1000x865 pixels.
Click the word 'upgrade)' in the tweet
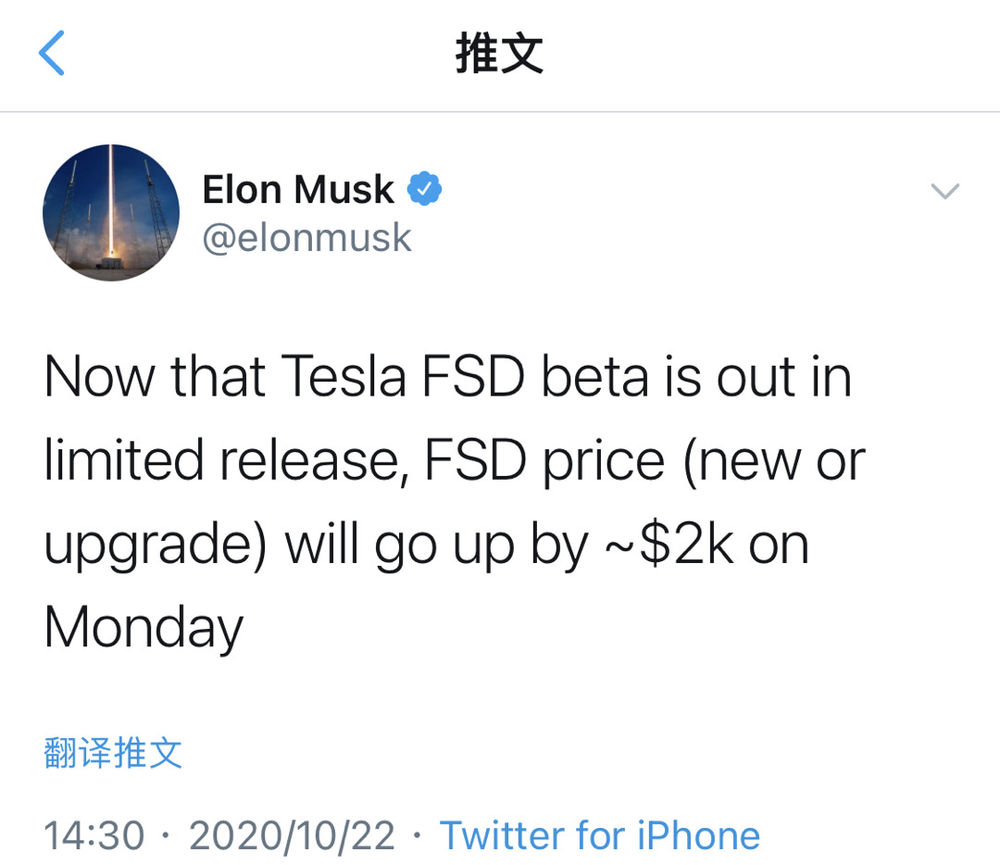point(156,545)
